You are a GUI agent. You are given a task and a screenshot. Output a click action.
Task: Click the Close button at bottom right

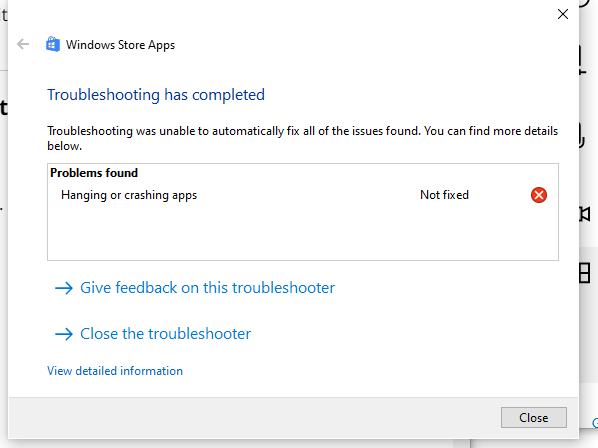(533, 417)
